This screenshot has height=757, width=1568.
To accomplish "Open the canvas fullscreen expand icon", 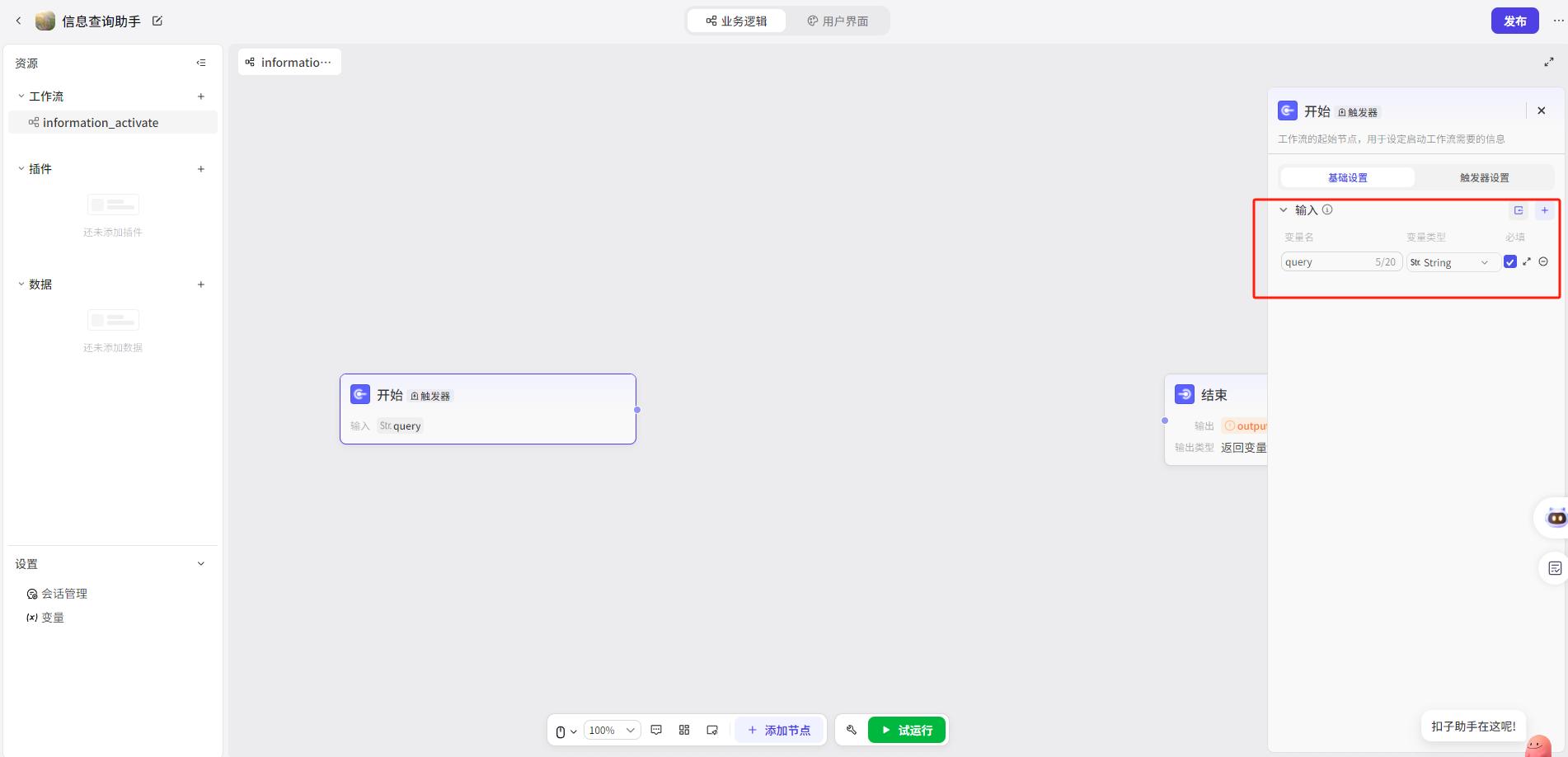I will coord(1548,62).
